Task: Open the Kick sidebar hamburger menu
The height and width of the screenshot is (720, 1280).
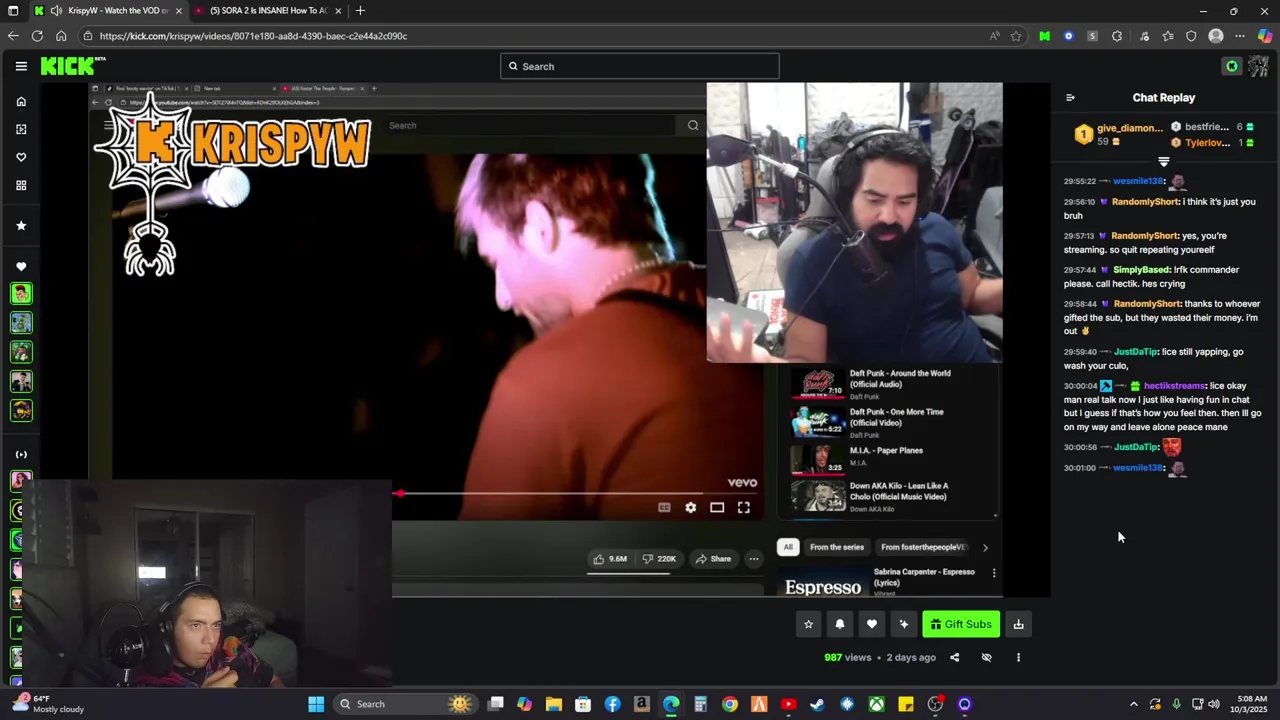Action: click(x=21, y=66)
